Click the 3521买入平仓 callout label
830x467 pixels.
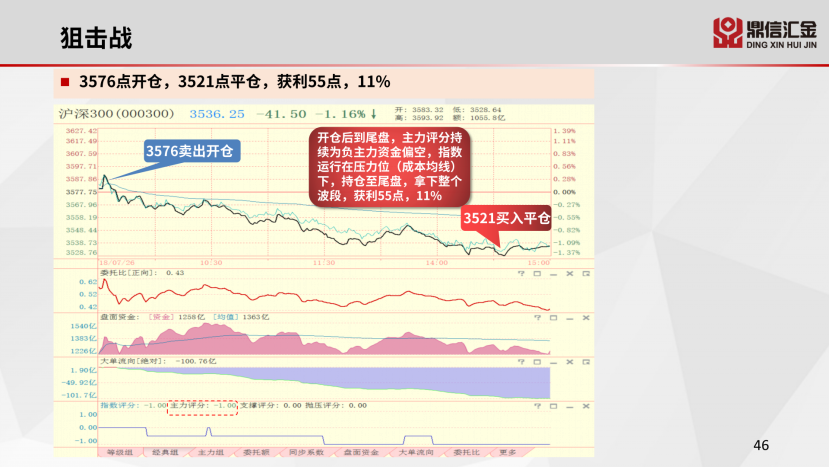click(x=506, y=218)
